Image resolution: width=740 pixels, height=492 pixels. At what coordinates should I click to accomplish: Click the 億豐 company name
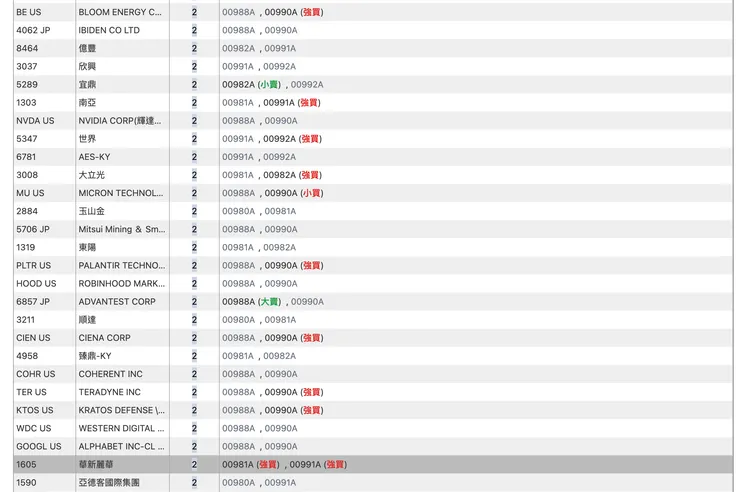click(87, 48)
